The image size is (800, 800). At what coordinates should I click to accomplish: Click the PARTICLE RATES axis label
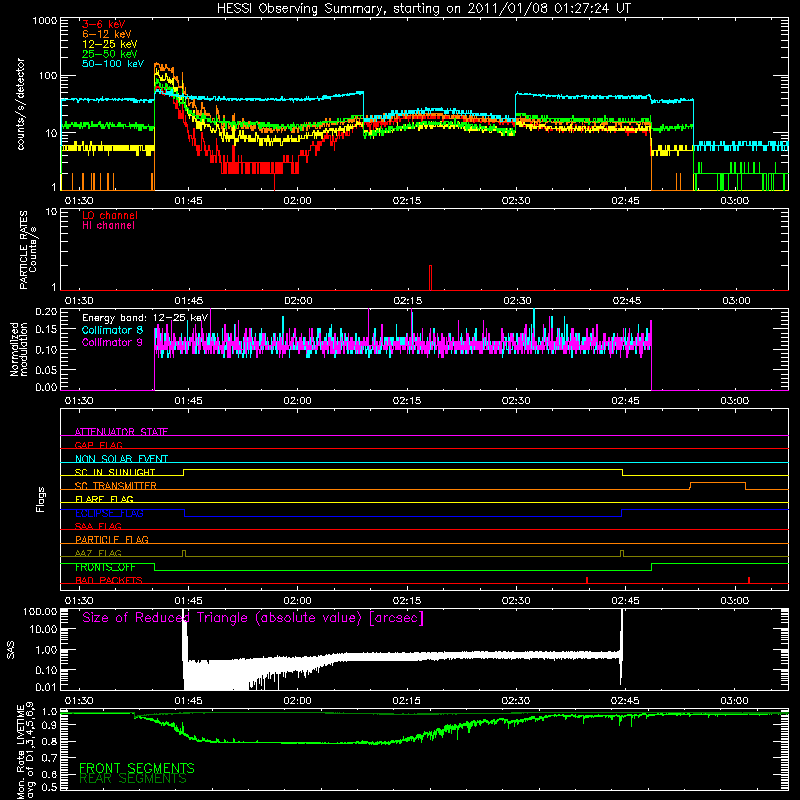28,250
